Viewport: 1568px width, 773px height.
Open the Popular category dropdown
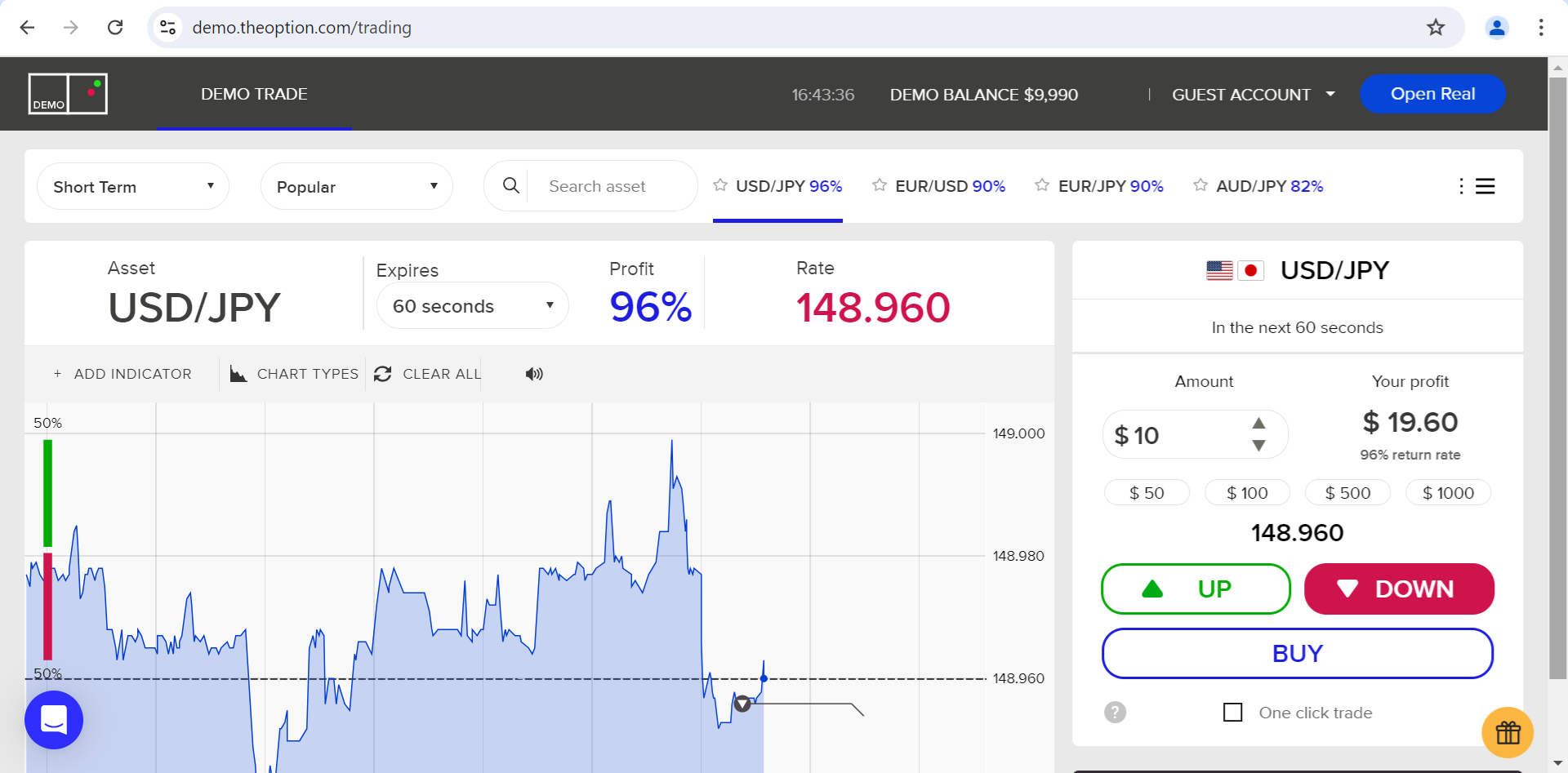(x=357, y=186)
